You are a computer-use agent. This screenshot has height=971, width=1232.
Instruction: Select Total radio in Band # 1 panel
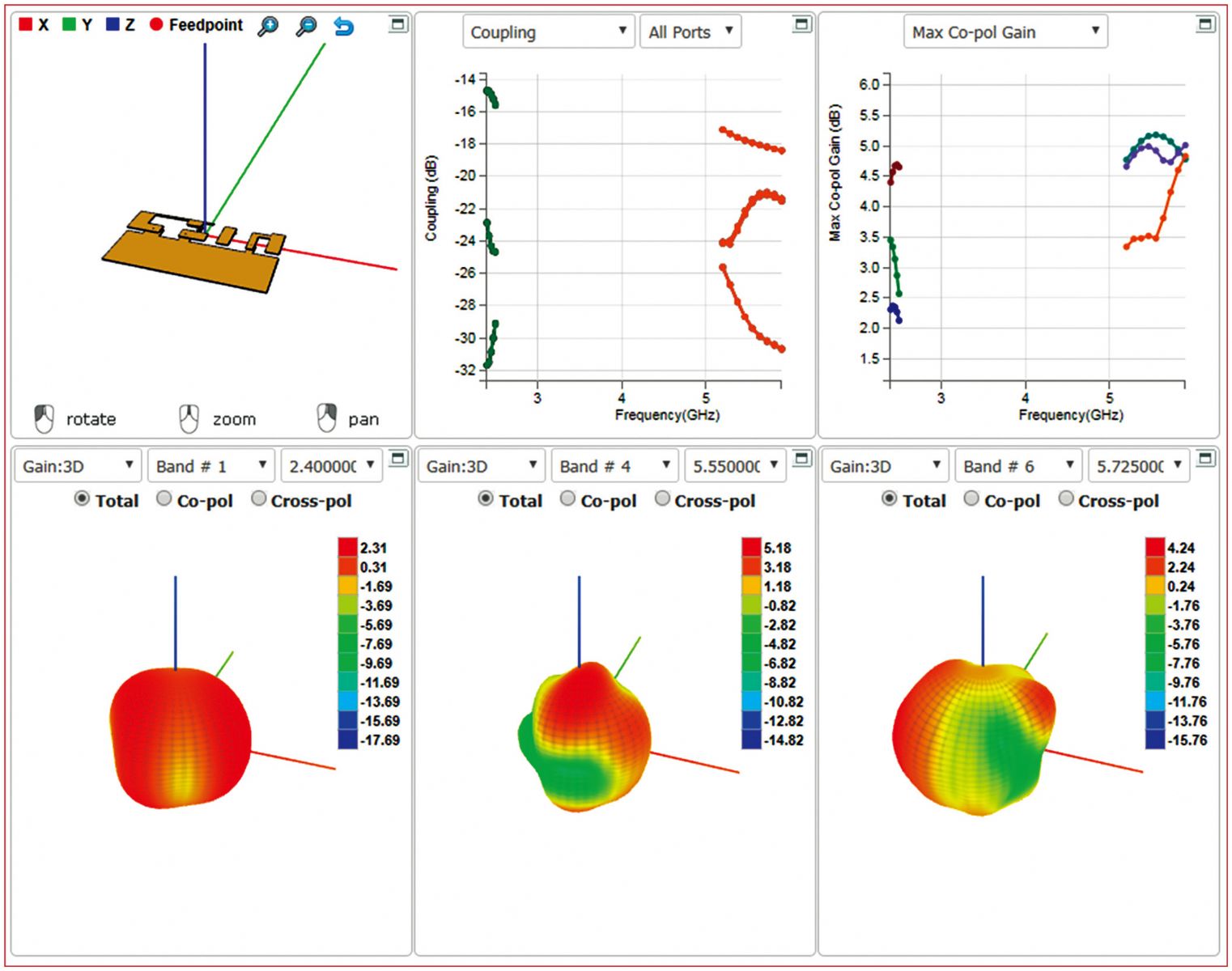82,498
